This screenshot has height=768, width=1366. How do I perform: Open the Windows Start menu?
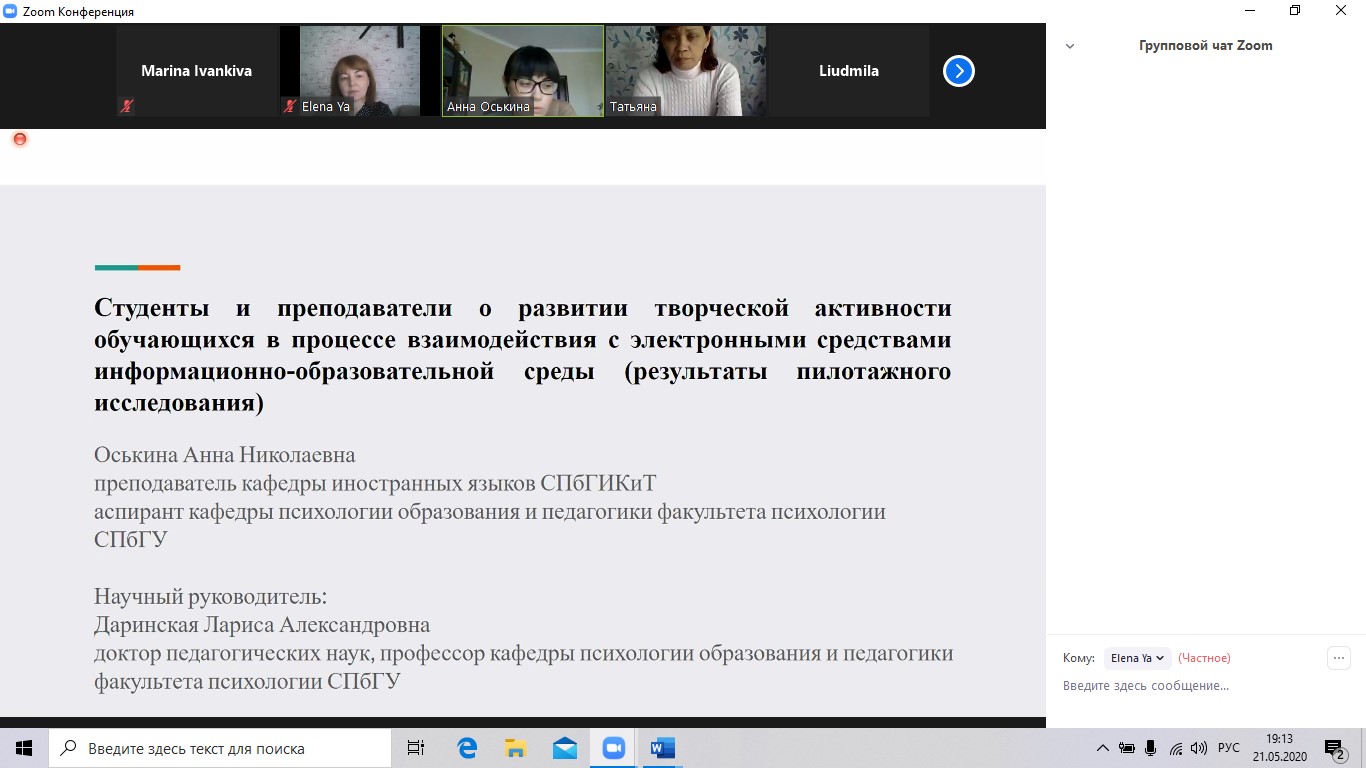coord(24,748)
